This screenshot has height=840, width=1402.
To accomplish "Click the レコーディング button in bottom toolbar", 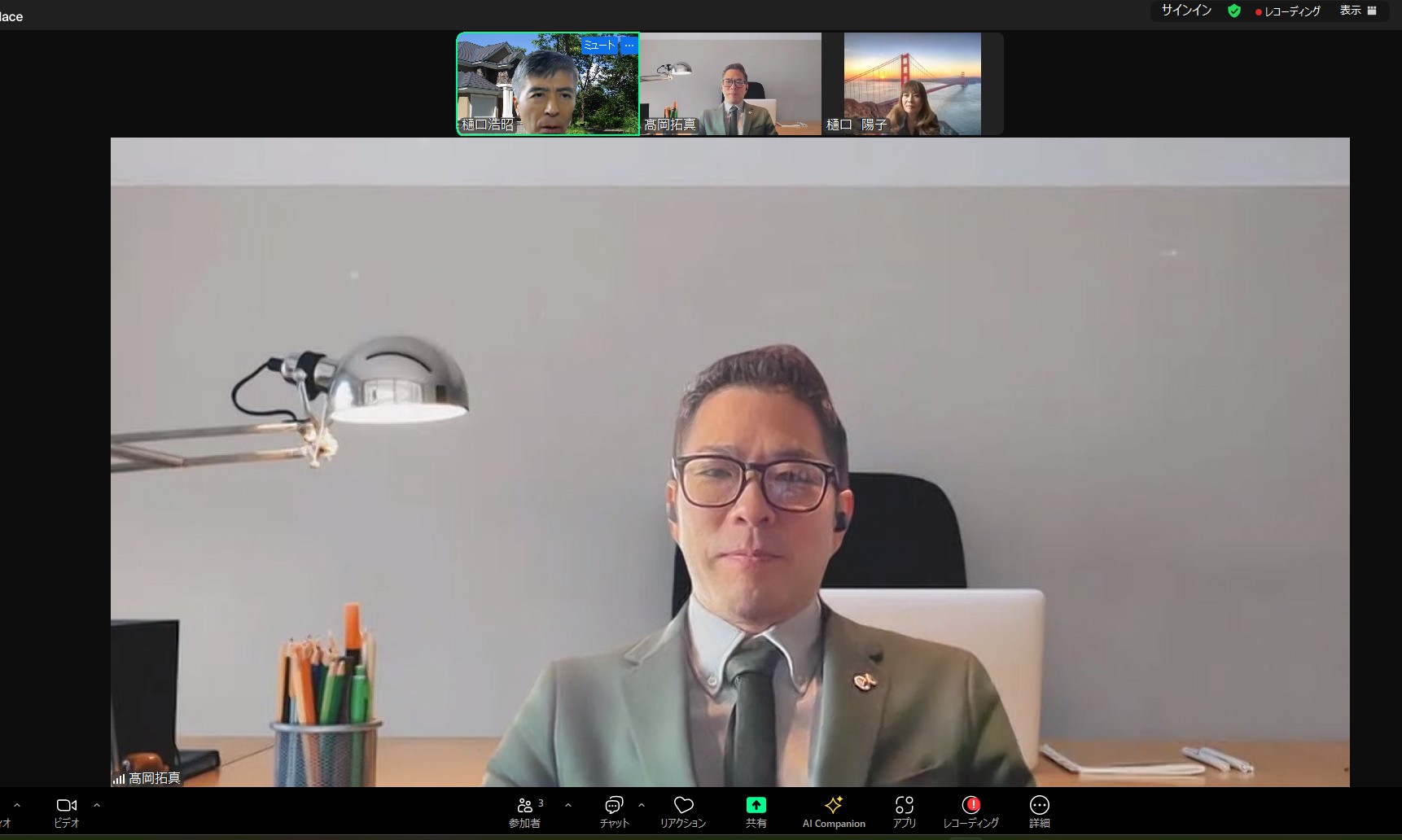I will click(x=970, y=812).
